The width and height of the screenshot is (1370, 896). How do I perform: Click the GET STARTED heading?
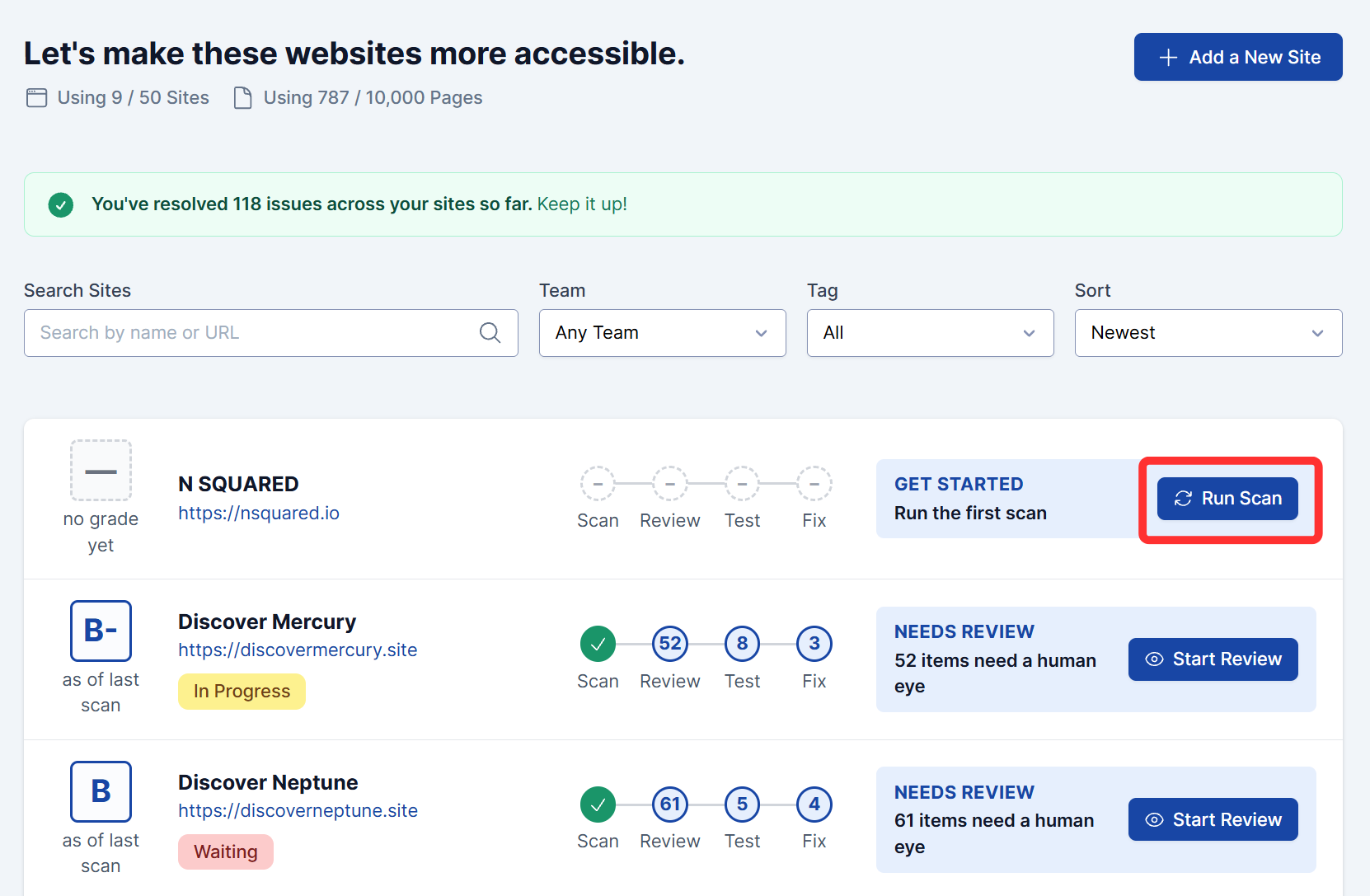point(959,484)
